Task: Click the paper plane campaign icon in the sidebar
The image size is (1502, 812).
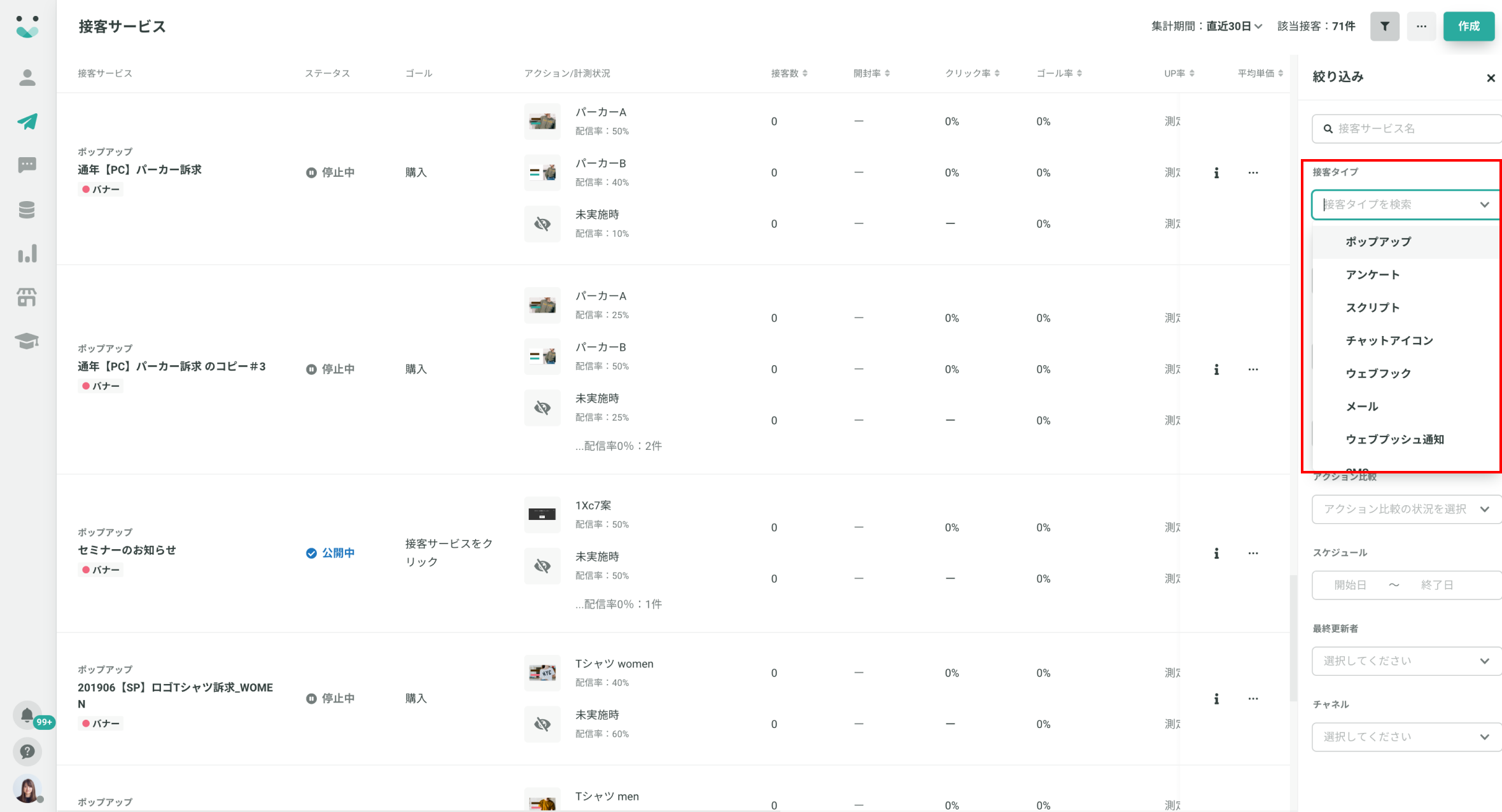Action: (x=27, y=121)
